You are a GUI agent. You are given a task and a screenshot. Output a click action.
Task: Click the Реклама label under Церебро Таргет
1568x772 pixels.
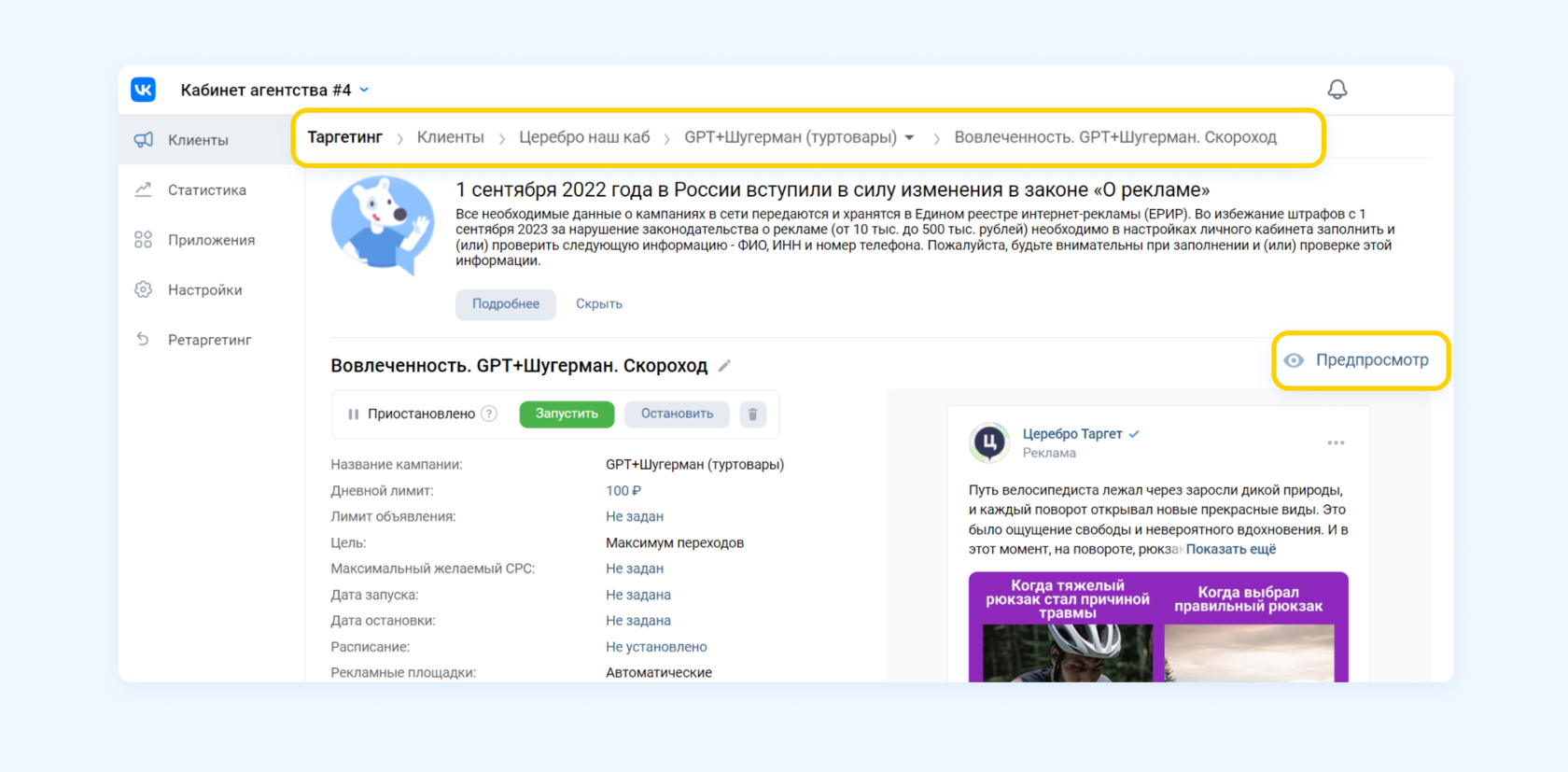coord(1049,453)
